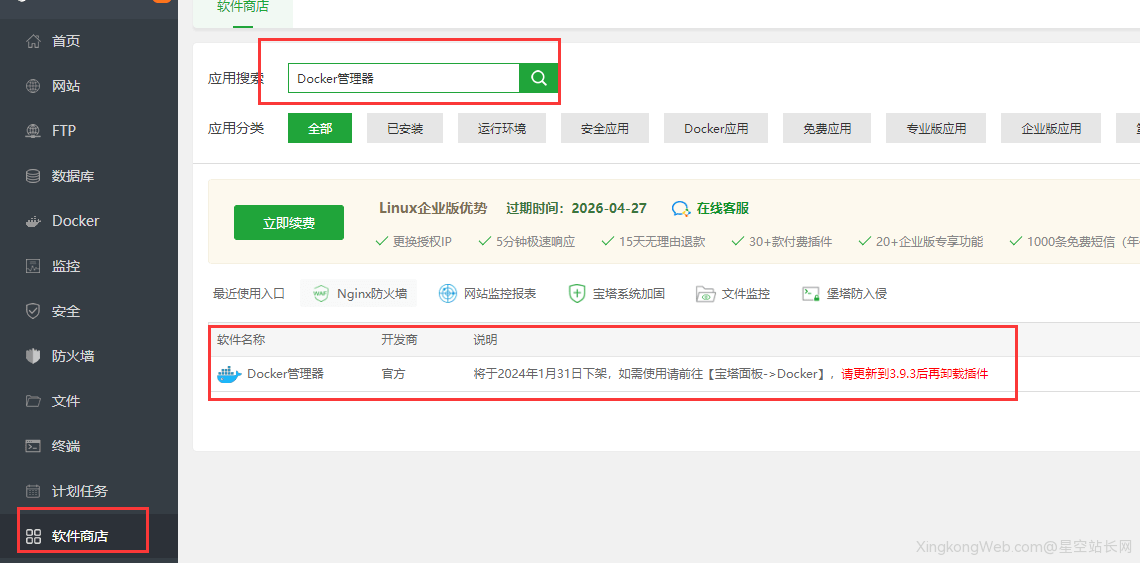Click the monitoring icon beside 监控
Image resolution: width=1140 pixels, height=563 pixels.
point(33,266)
